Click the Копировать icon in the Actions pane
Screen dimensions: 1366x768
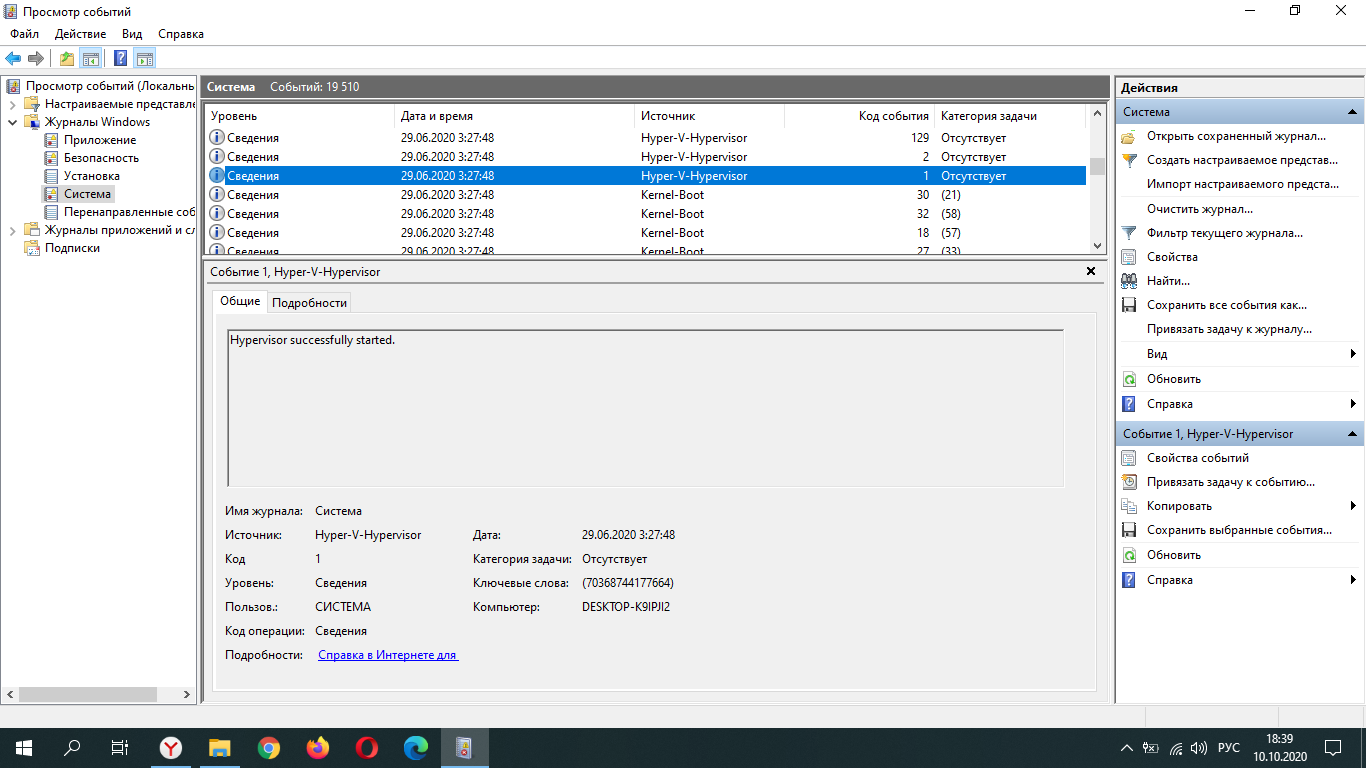coord(1129,506)
